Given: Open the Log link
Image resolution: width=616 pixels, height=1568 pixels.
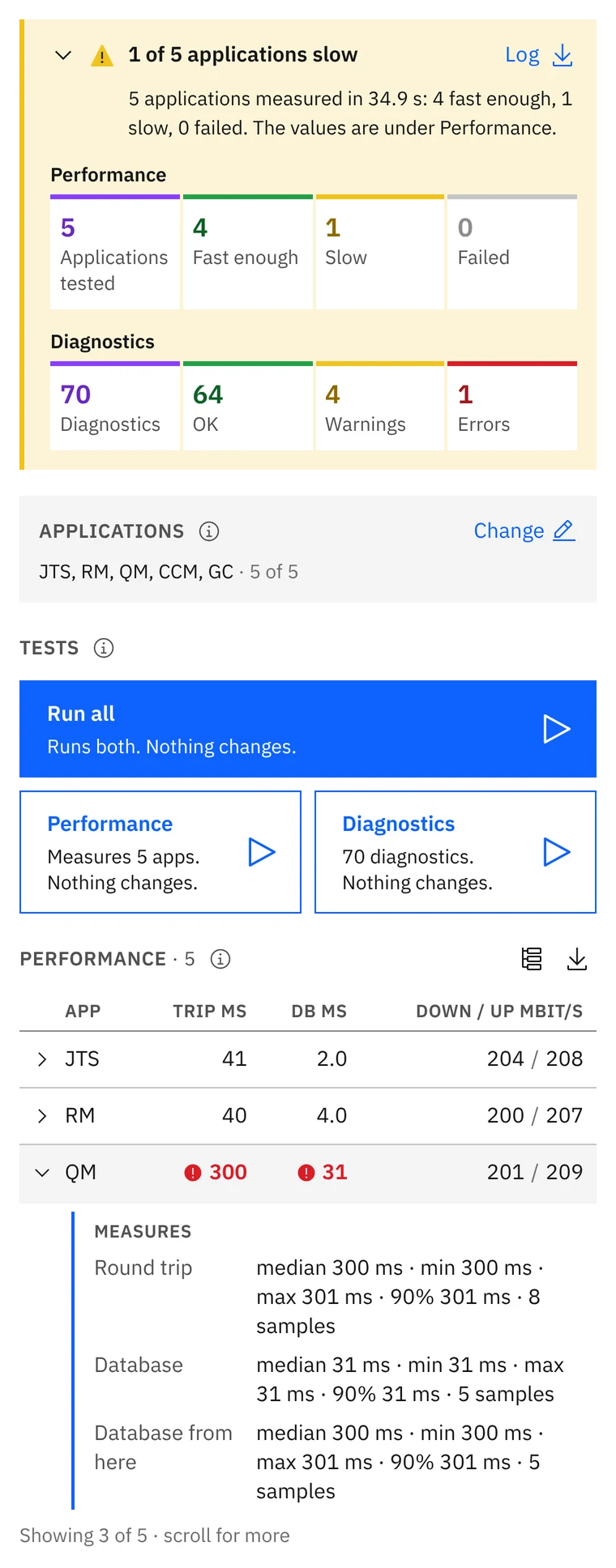Looking at the screenshot, I should [522, 55].
